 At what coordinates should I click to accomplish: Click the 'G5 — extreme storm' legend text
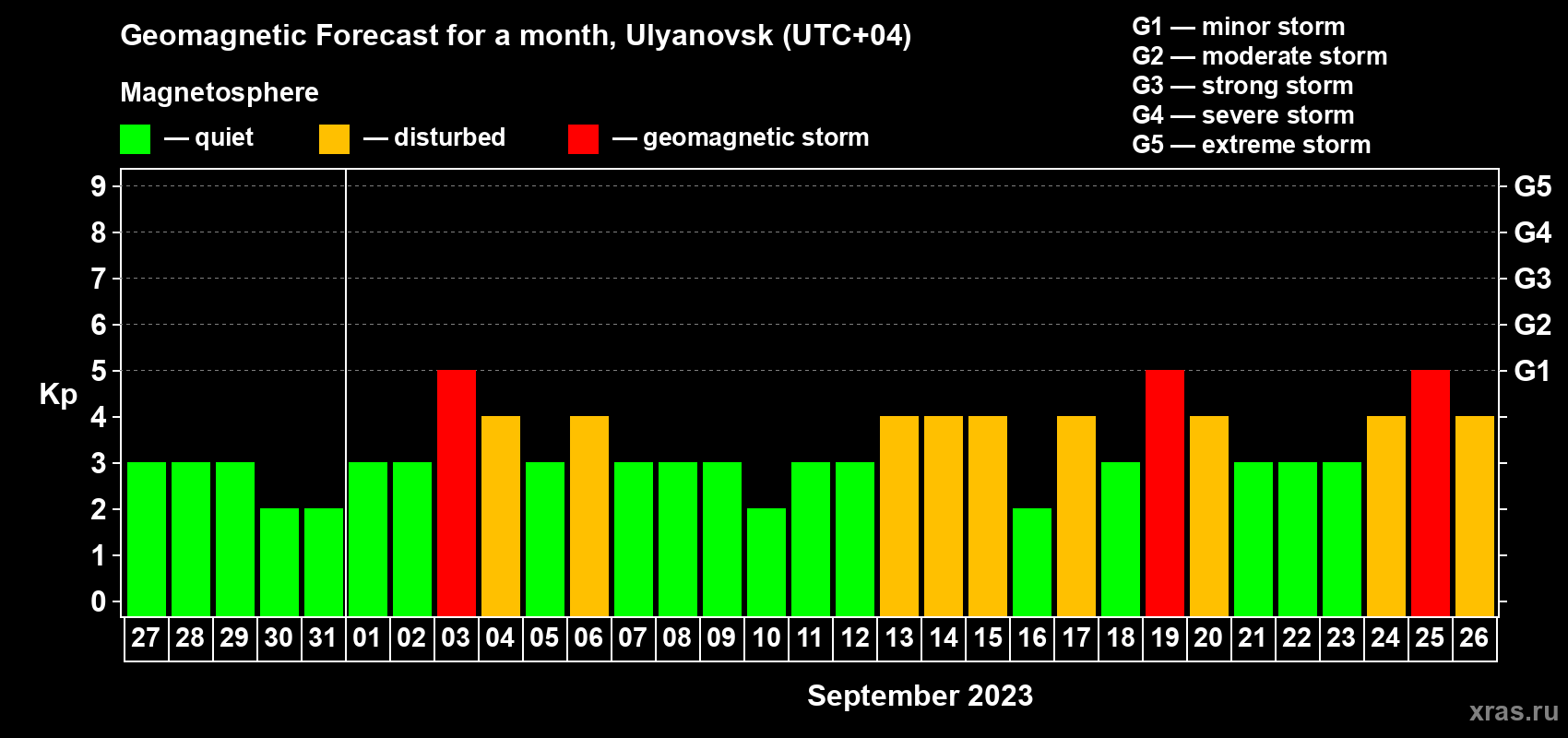[x=1252, y=145]
